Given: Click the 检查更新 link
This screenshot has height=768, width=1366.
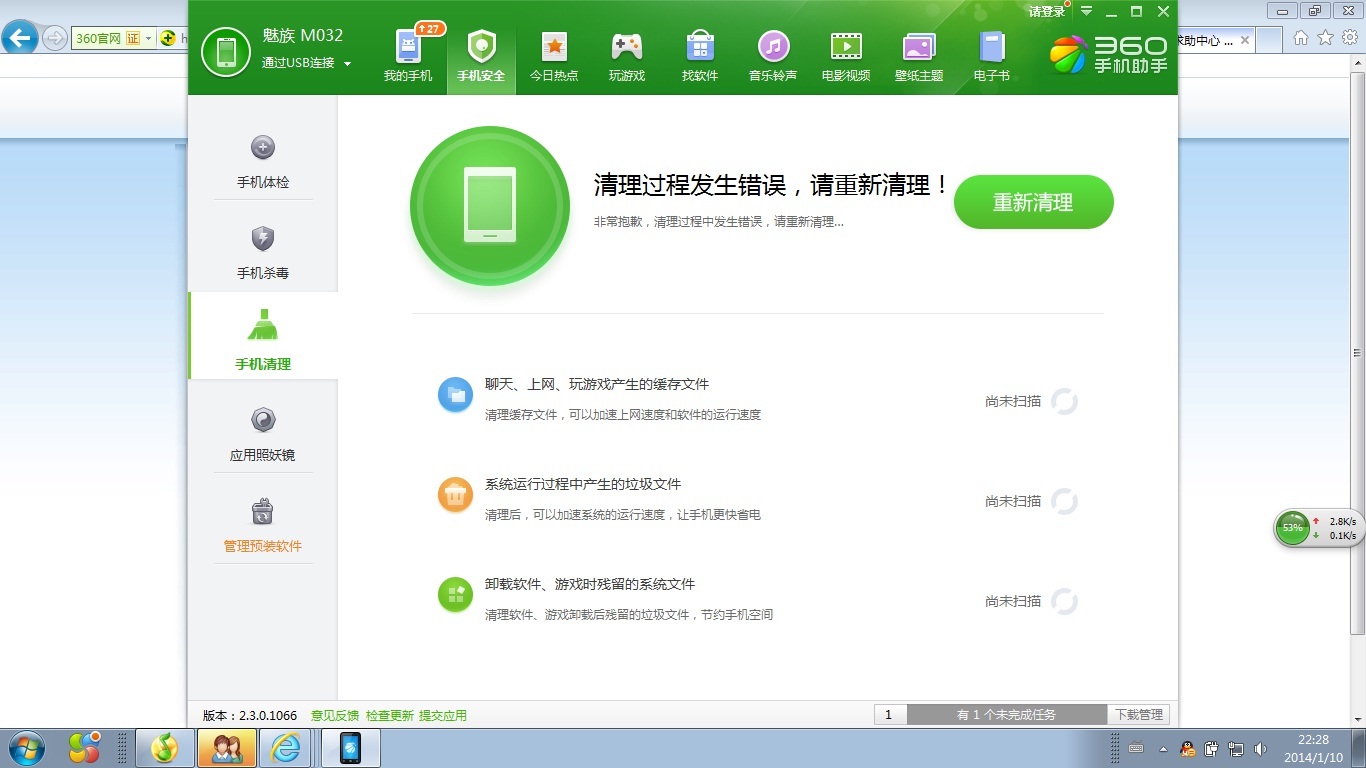Looking at the screenshot, I should pos(390,715).
